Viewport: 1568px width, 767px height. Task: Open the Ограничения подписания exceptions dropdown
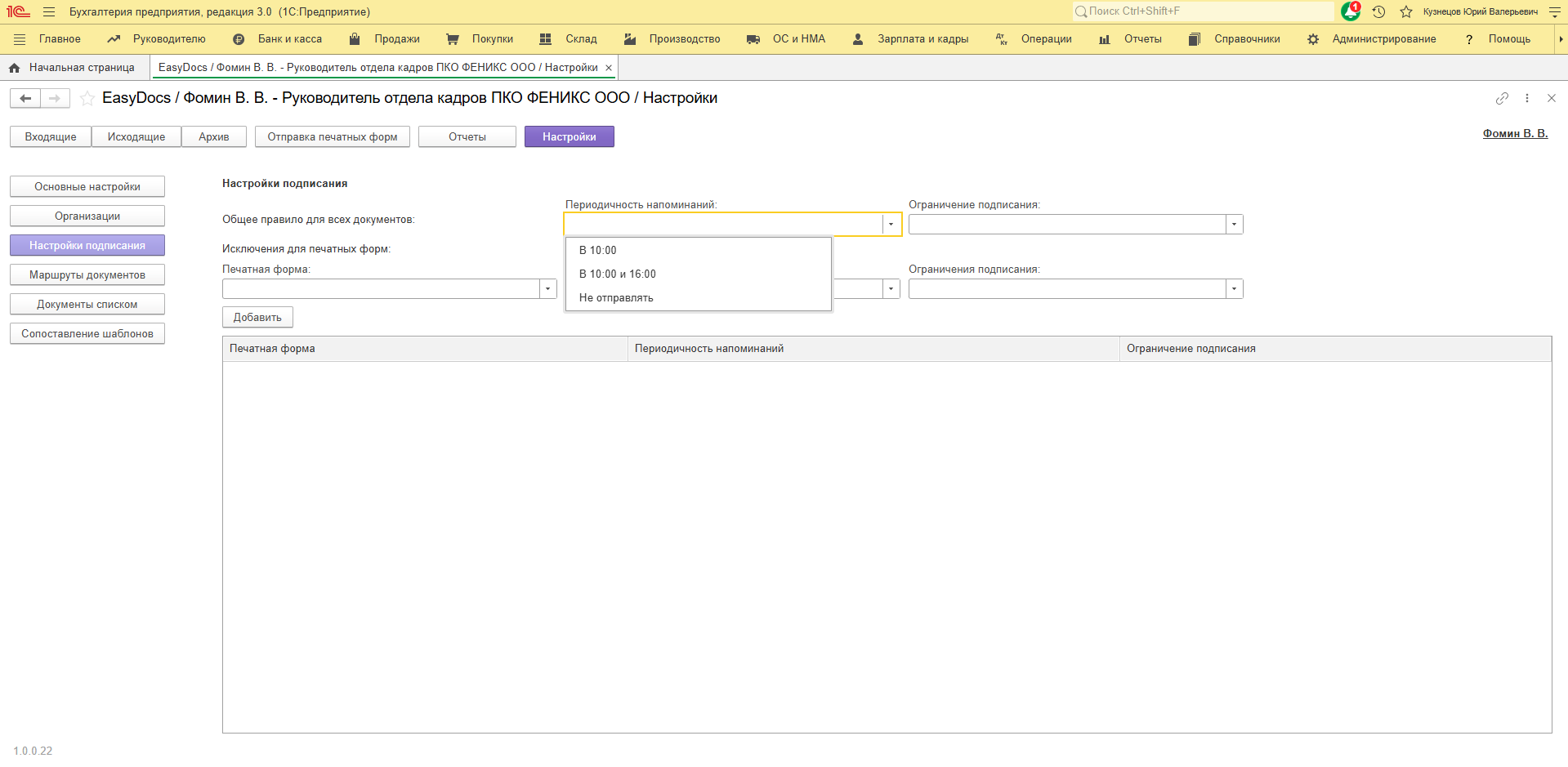[1234, 289]
